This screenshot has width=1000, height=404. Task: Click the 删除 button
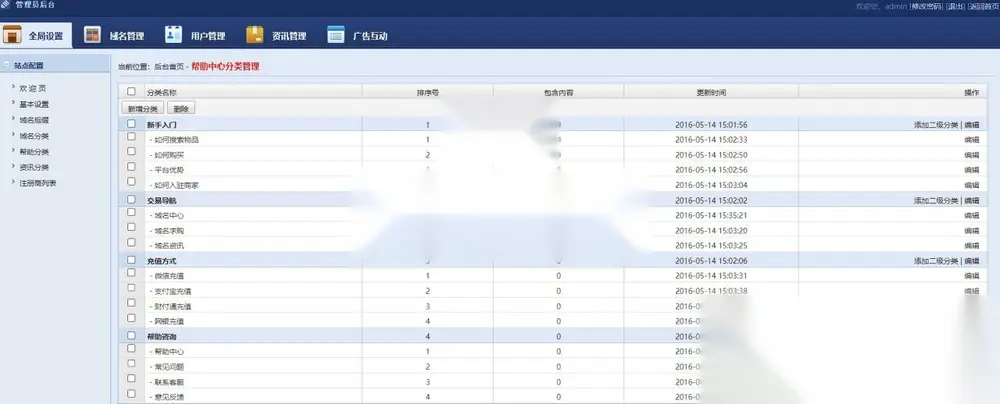tap(181, 108)
